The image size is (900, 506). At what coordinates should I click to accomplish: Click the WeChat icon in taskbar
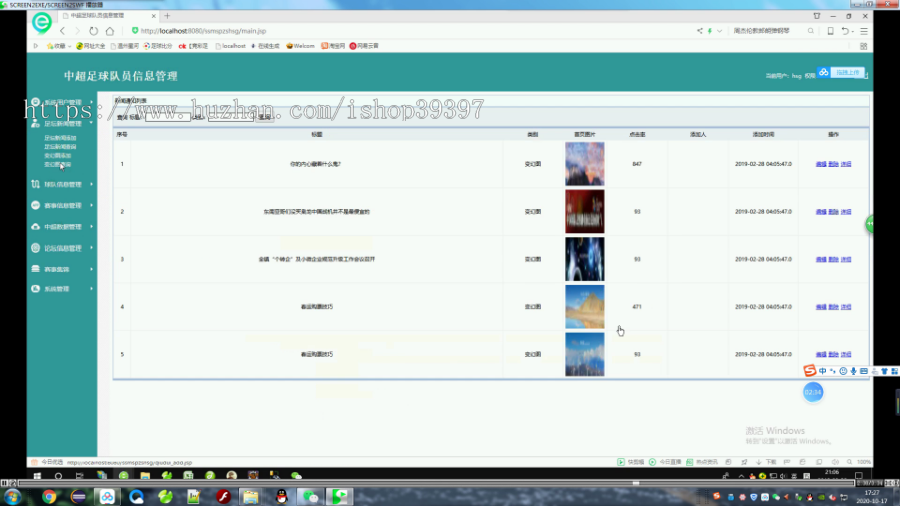point(311,496)
